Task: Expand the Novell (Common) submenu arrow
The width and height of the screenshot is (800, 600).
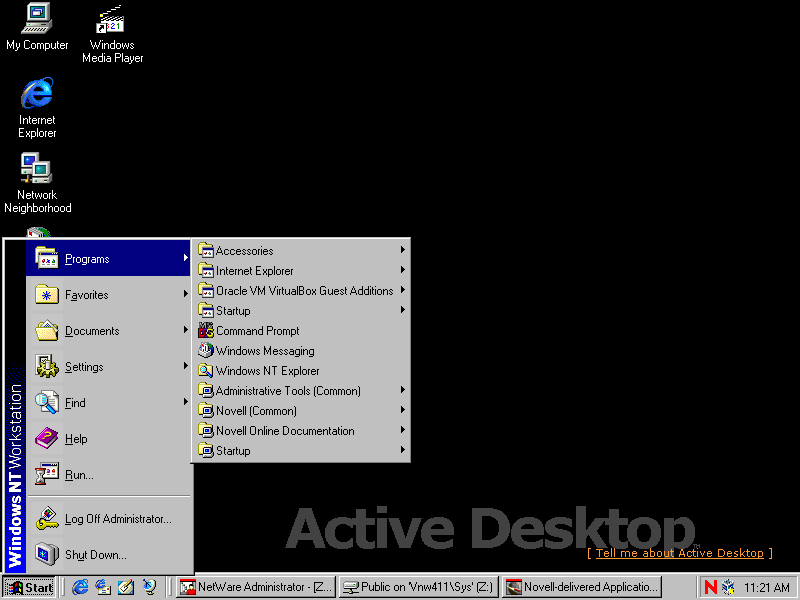Action: (403, 410)
